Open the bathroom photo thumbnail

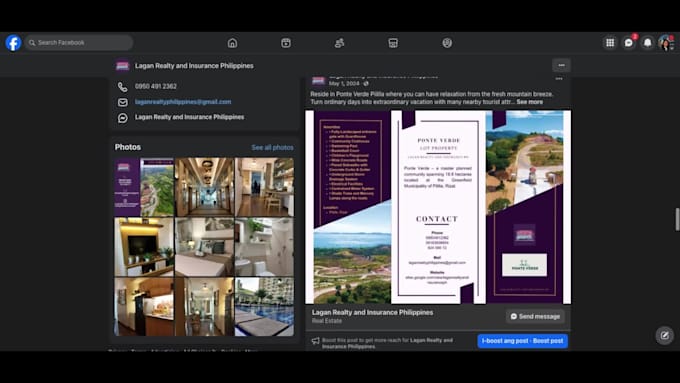[265, 247]
